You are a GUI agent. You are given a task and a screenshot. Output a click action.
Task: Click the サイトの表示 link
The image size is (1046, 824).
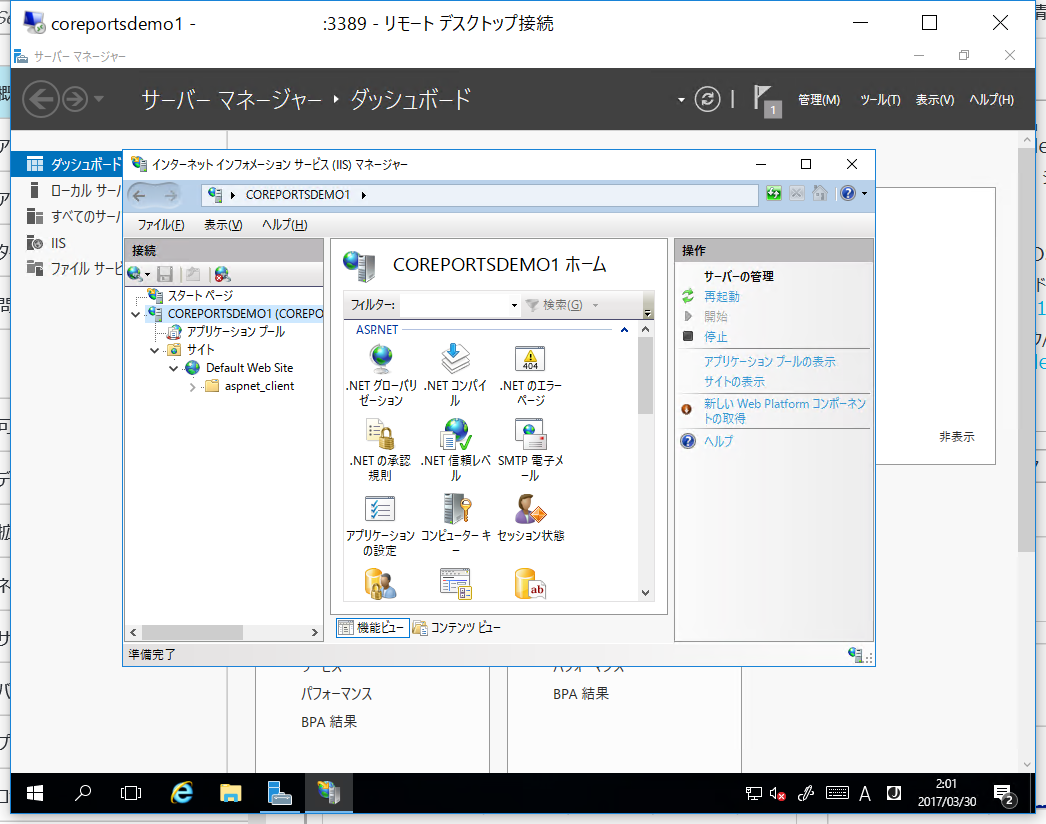pos(734,382)
